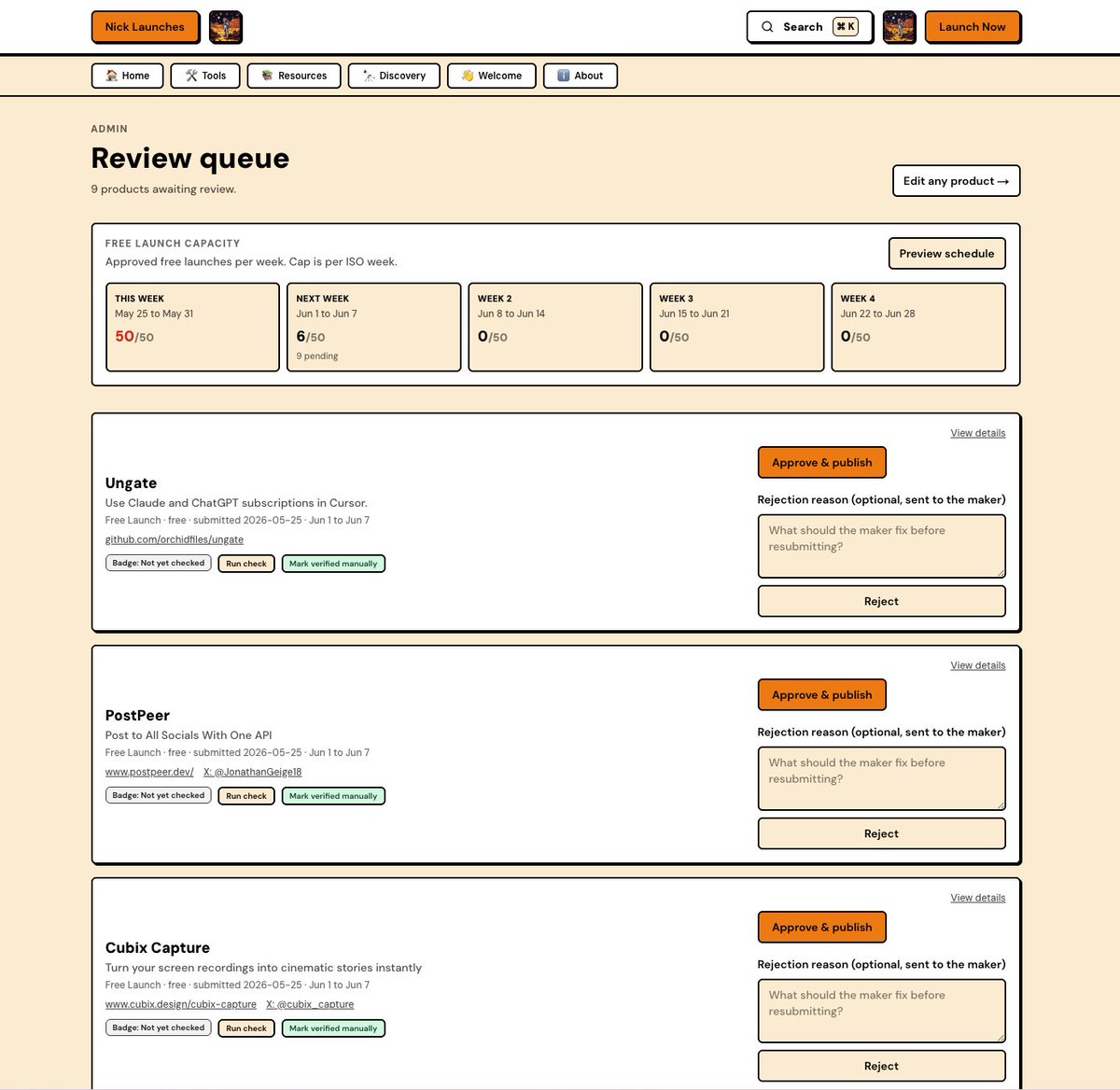This screenshot has width=1120, height=1090.
Task: Click the tools icon on the Tools tab
Action: (x=191, y=76)
